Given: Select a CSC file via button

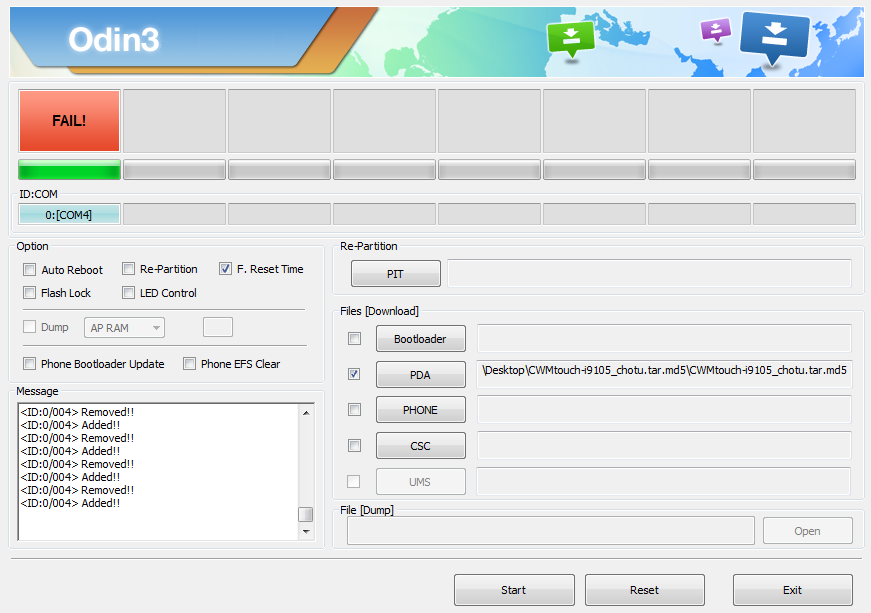Looking at the screenshot, I should point(421,445).
